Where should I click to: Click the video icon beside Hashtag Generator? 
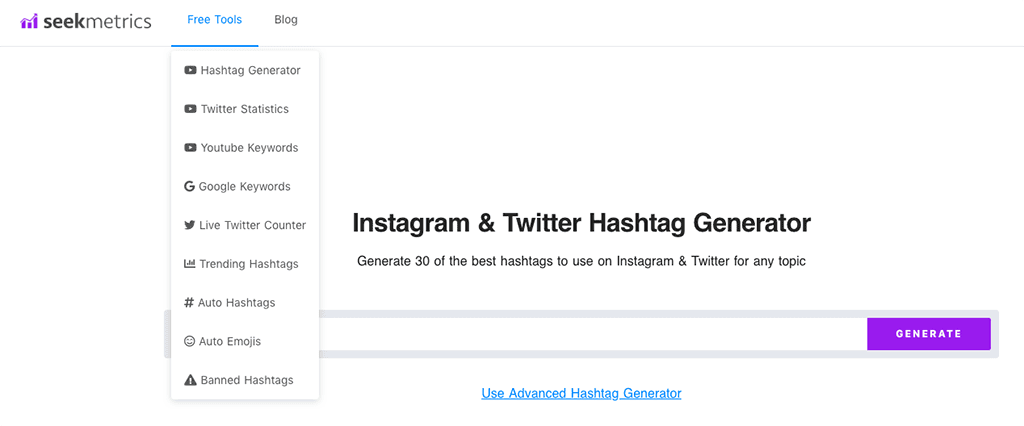click(x=190, y=70)
